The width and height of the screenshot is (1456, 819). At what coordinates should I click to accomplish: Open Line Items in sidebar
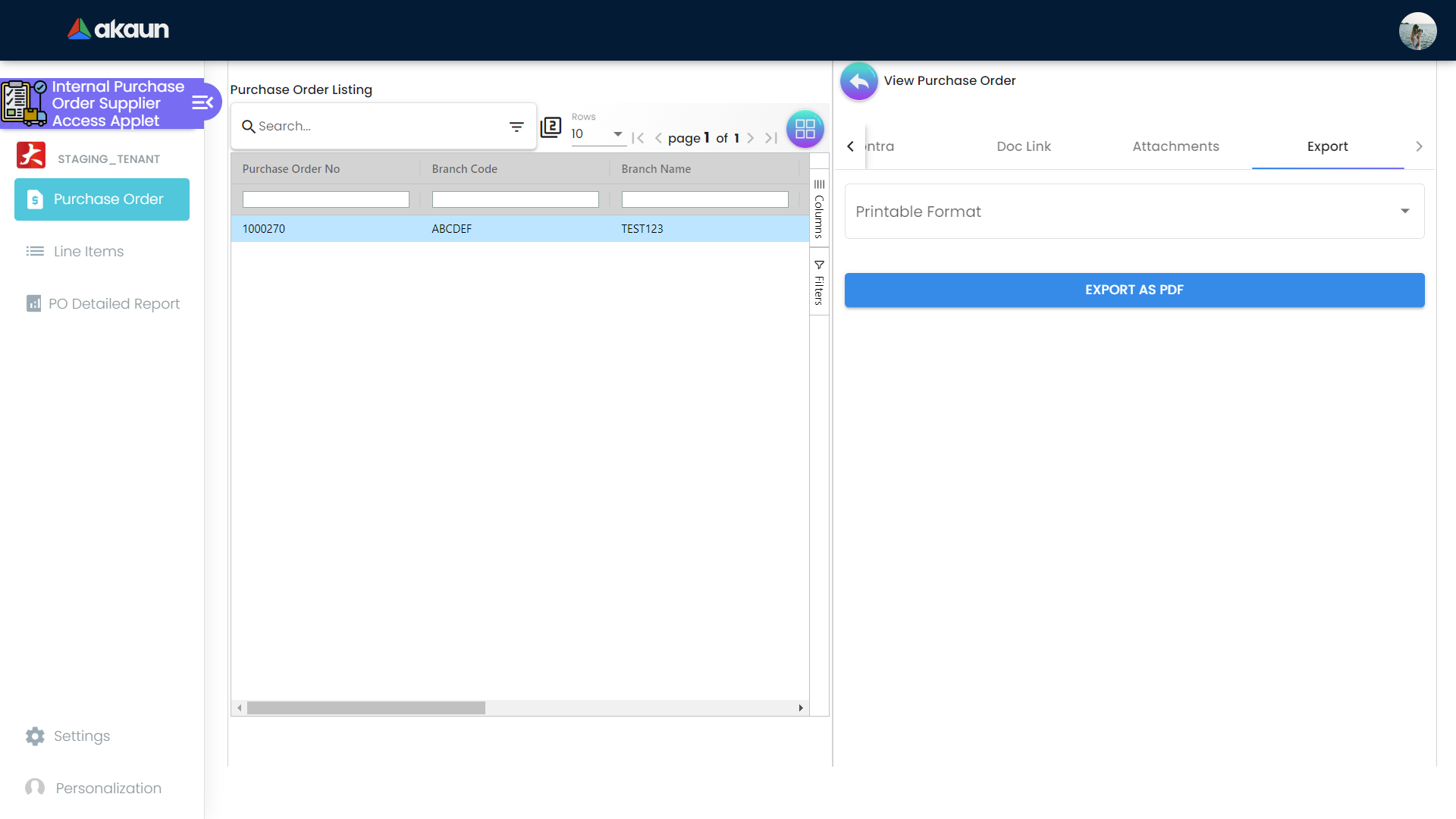pyautogui.click(x=89, y=251)
